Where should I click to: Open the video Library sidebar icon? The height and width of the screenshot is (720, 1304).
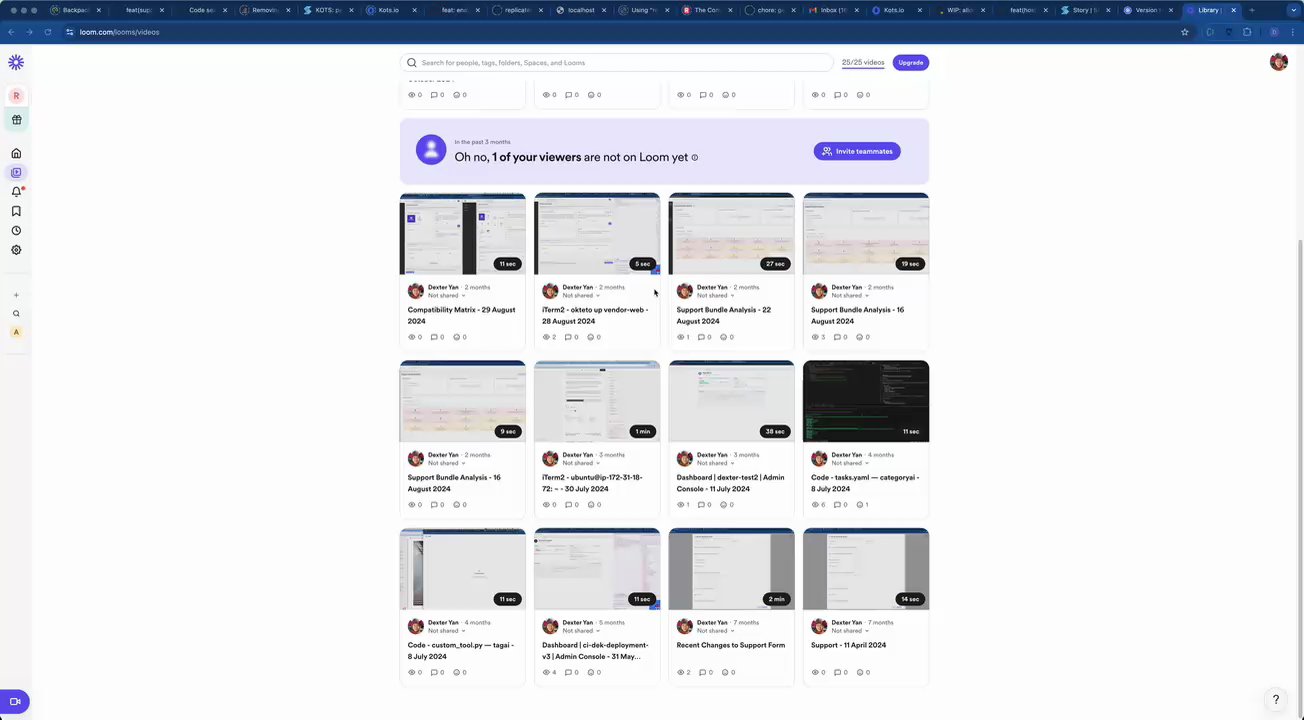(16, 173)
